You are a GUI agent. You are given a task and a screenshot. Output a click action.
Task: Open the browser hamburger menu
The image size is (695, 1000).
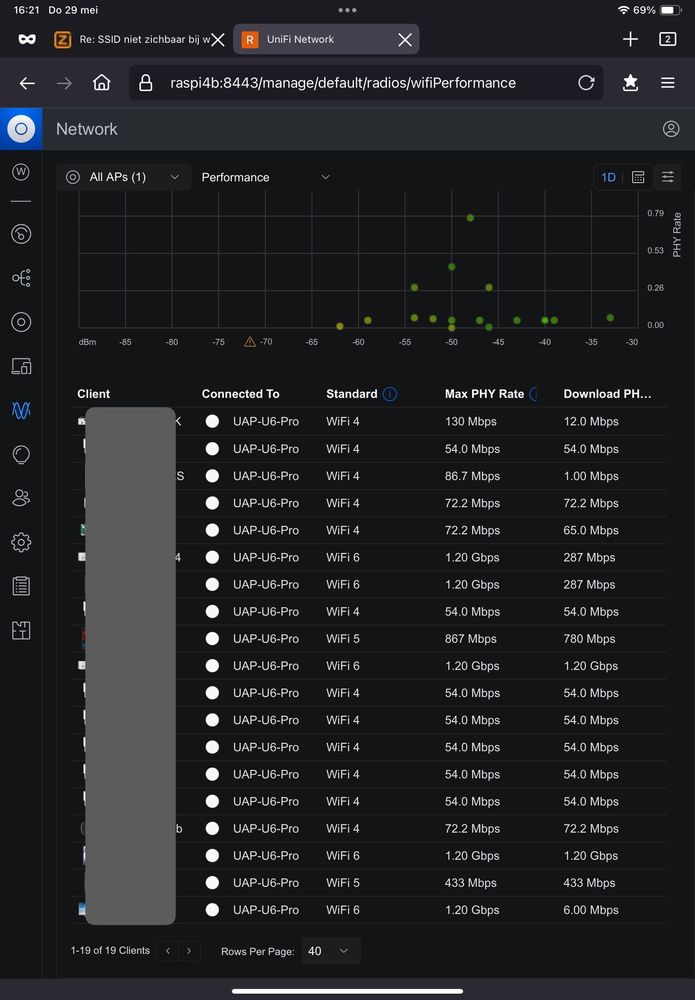tap(668, 83)
